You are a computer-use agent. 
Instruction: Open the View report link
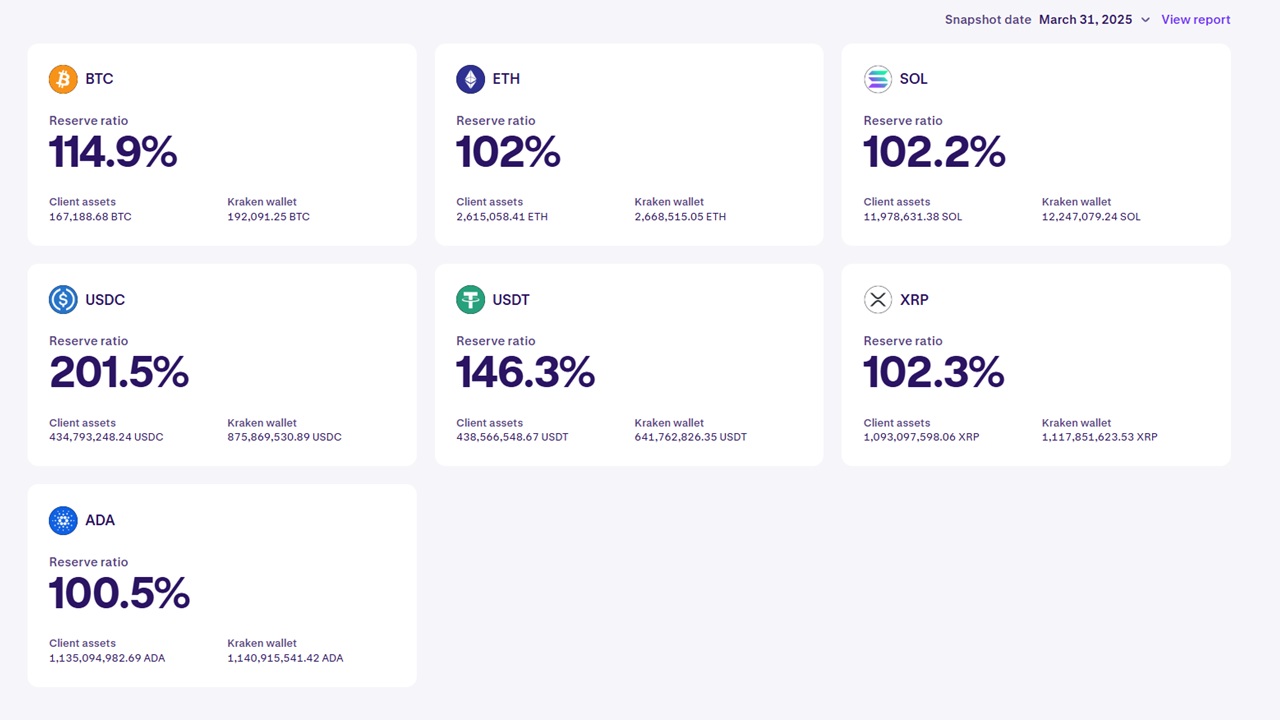click(1195, 20)
